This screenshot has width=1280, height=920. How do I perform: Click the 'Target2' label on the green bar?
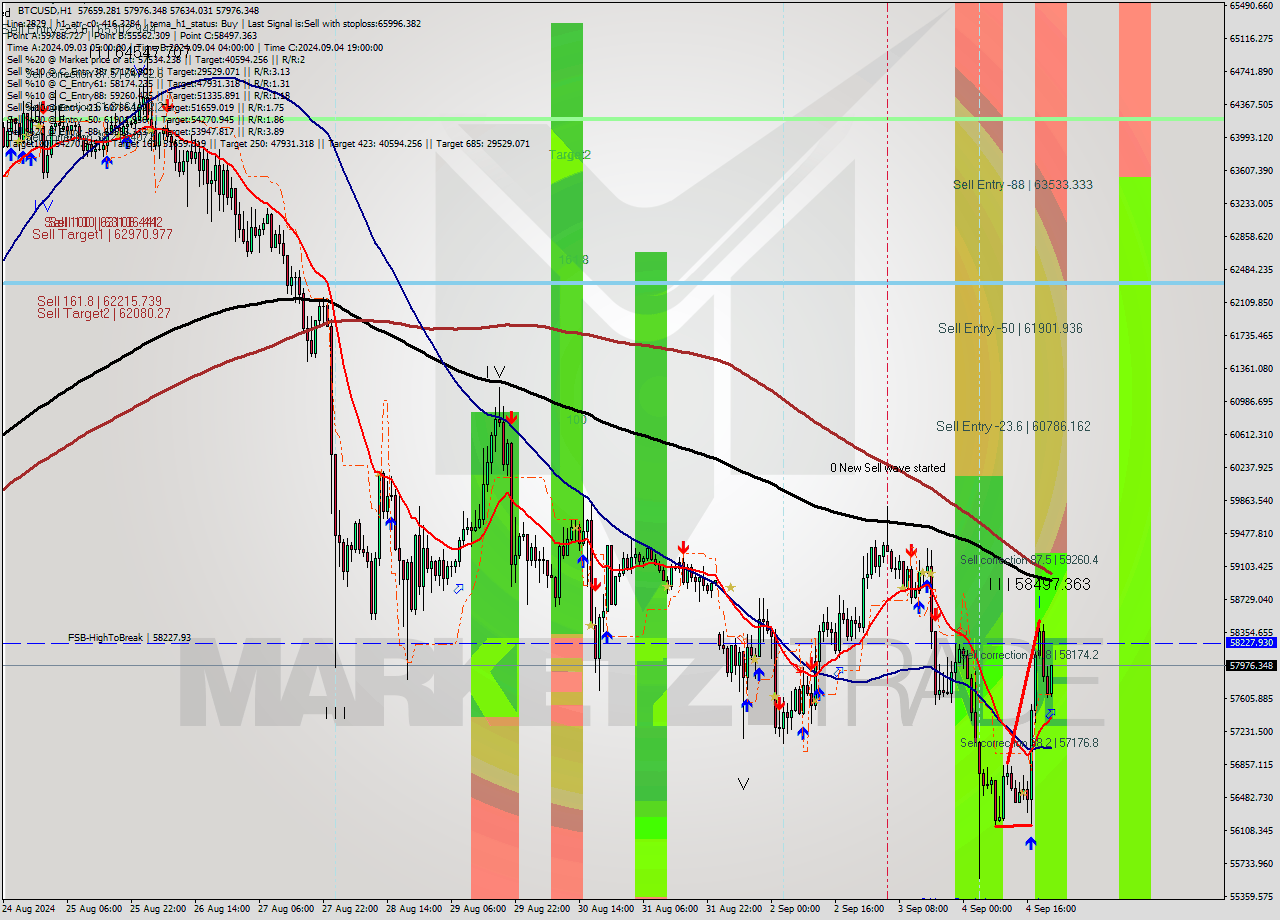tap(569, 155)
